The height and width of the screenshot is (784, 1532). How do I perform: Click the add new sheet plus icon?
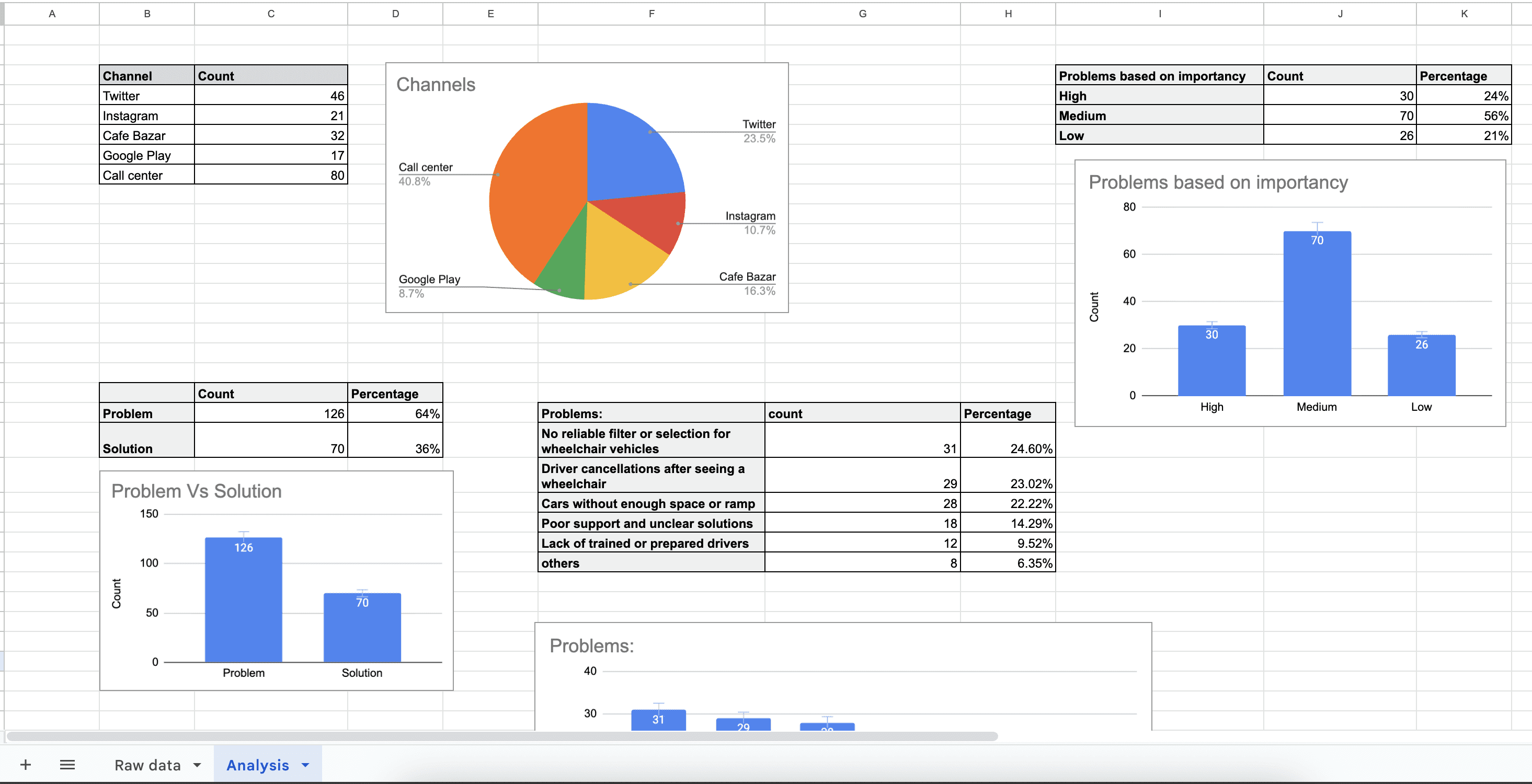(26, 764)
